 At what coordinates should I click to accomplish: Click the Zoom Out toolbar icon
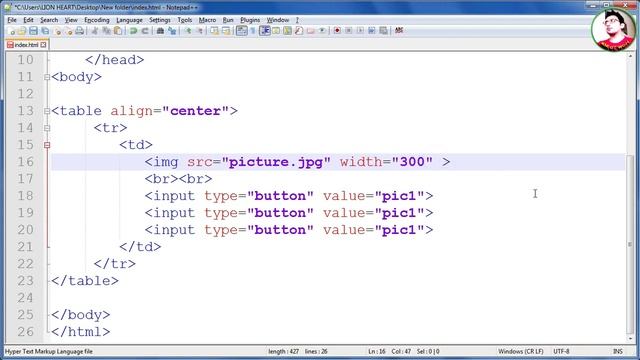[199, 31]
